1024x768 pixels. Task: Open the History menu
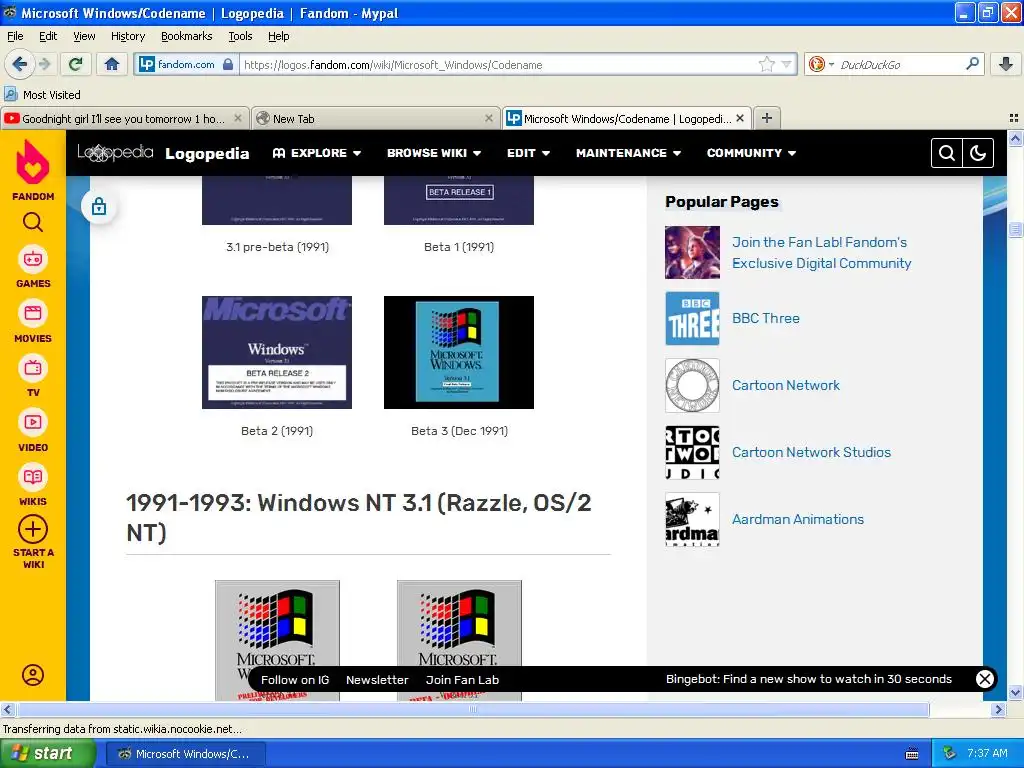[128, 36]
